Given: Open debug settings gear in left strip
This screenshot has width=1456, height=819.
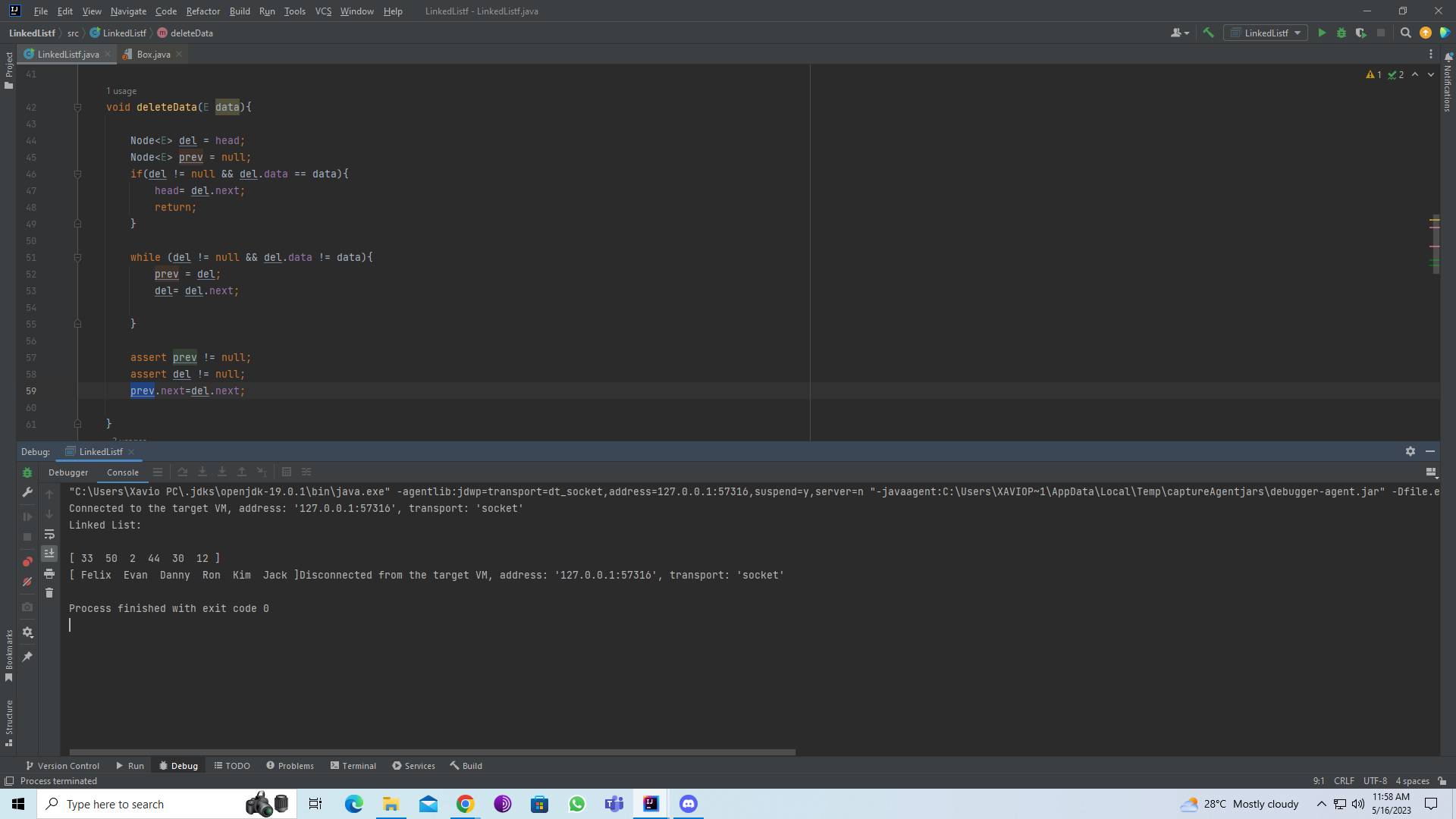Looking at the screenshot, I should point(27,632).
